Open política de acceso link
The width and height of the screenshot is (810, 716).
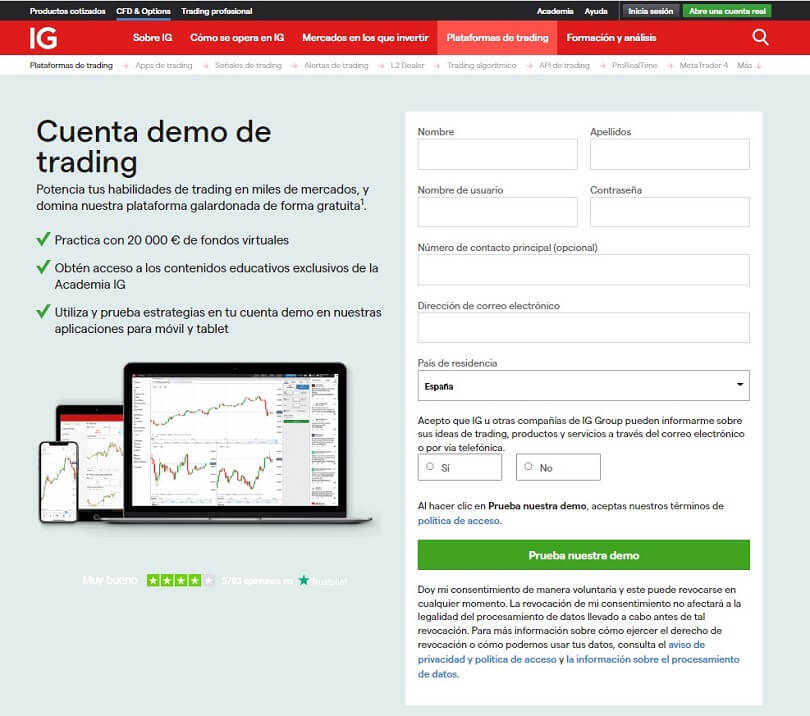pos(459,521)
